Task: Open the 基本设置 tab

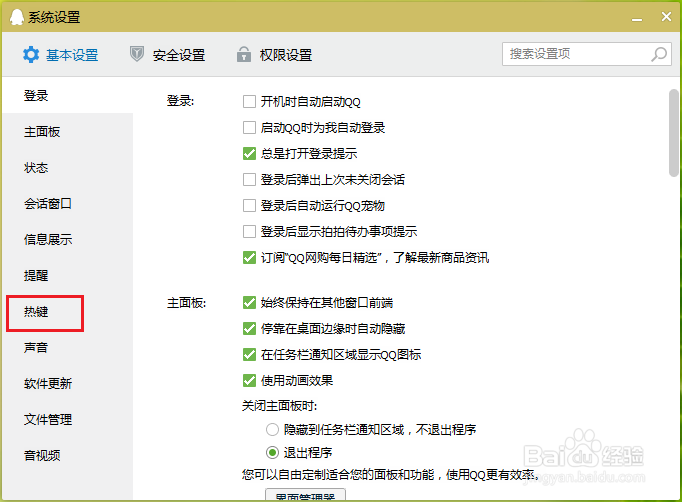Action: (61, 55)
